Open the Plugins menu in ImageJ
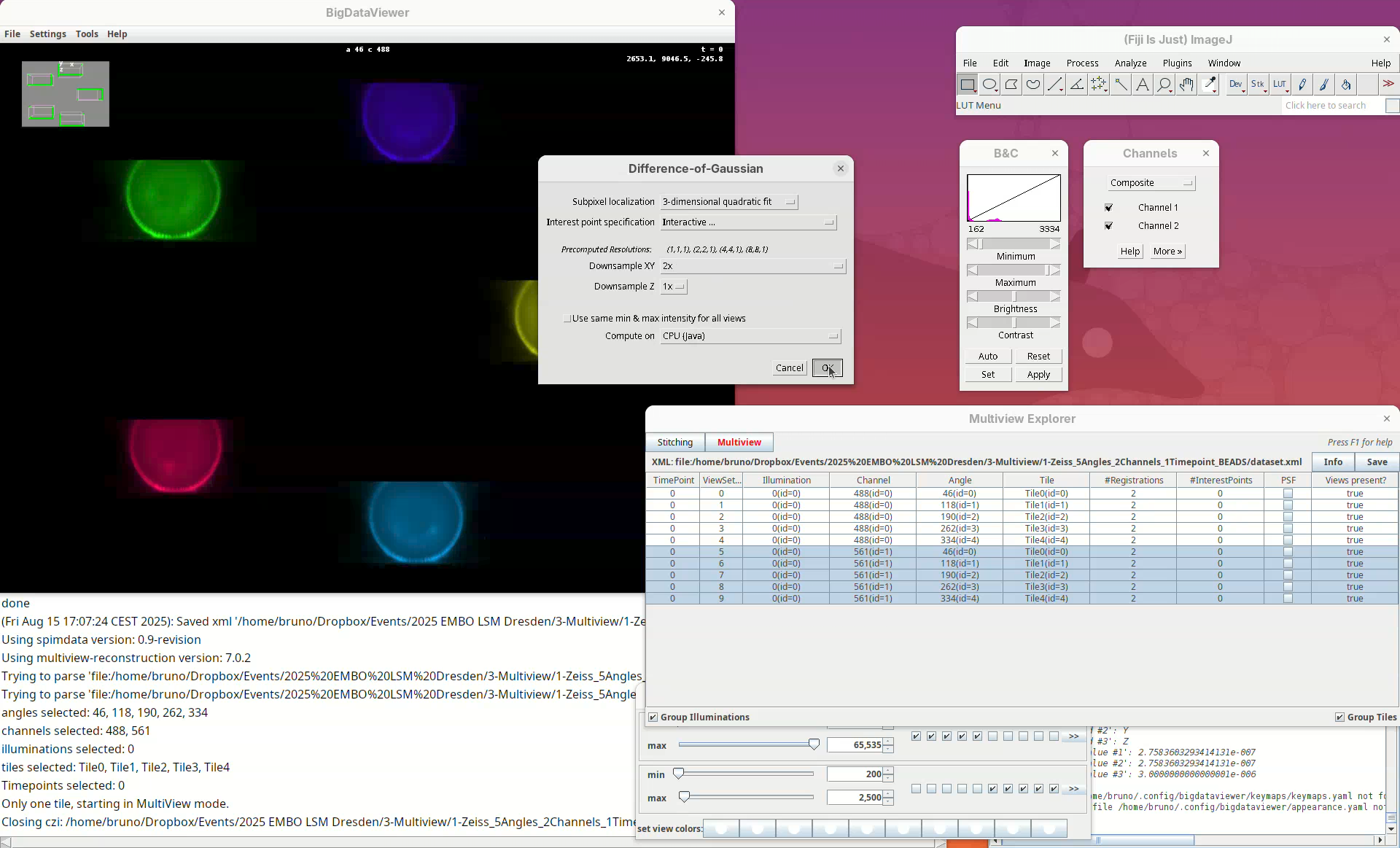This screenshot has height=848, width=1400. [1177, 63]
